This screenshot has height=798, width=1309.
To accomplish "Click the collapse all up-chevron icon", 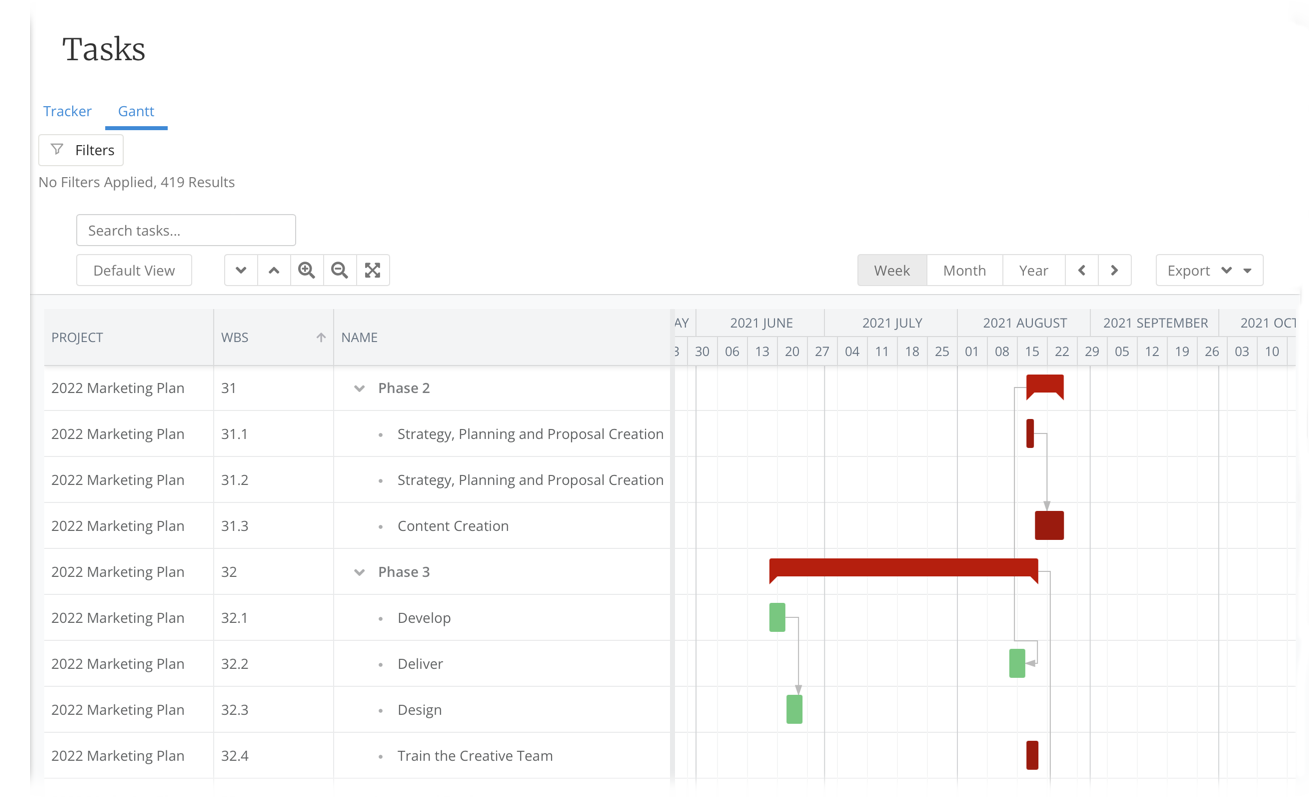I will (x=274, y=270).
